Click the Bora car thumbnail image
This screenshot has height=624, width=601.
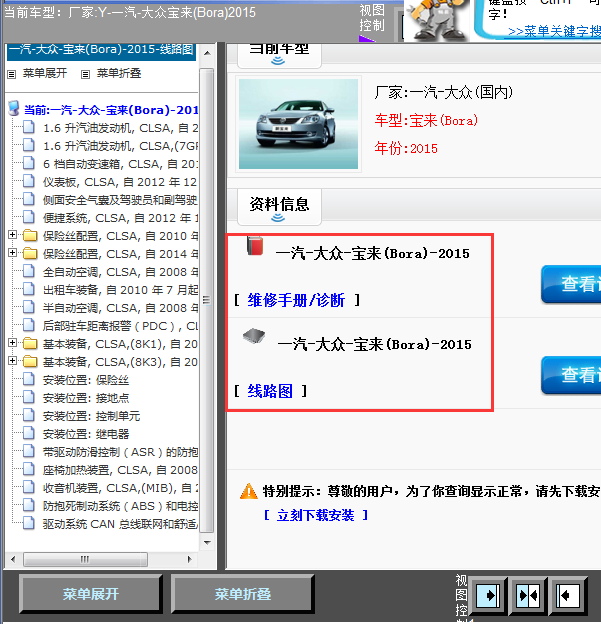tap(299, 124)
